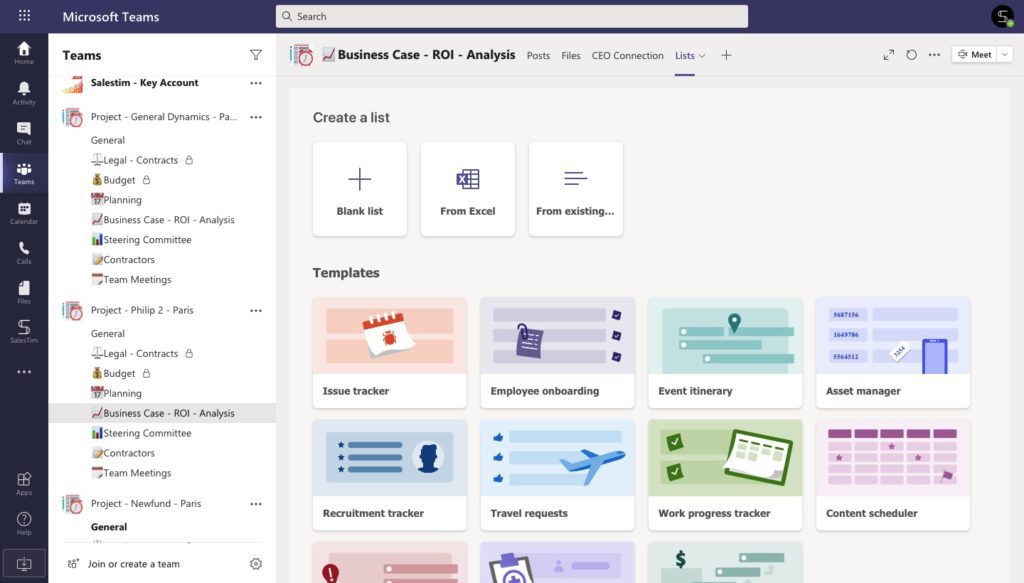Open more options for Project - Newfund - Paris
Screen dimensions: 1024x583
coord(255,503)
